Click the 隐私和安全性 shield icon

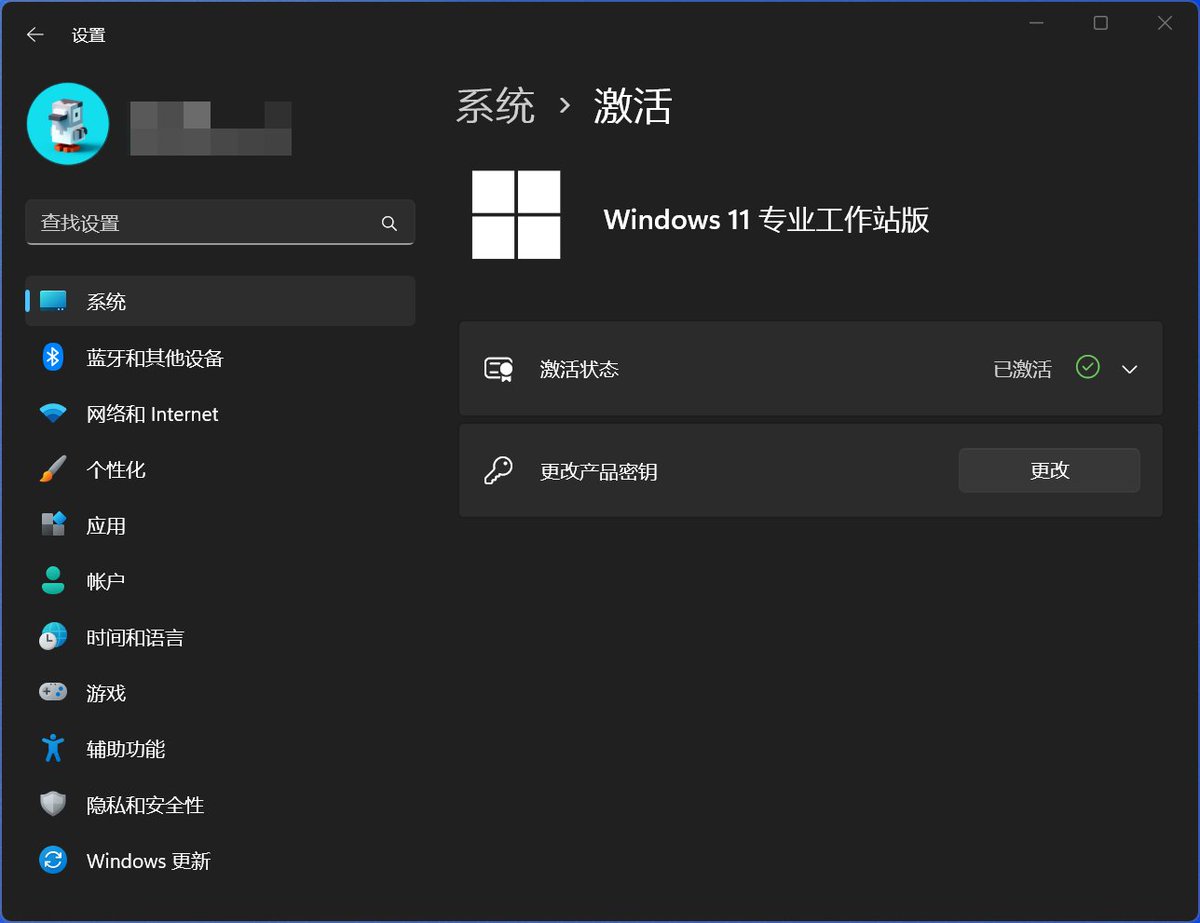pyautogui.click(x=53, y=804)
